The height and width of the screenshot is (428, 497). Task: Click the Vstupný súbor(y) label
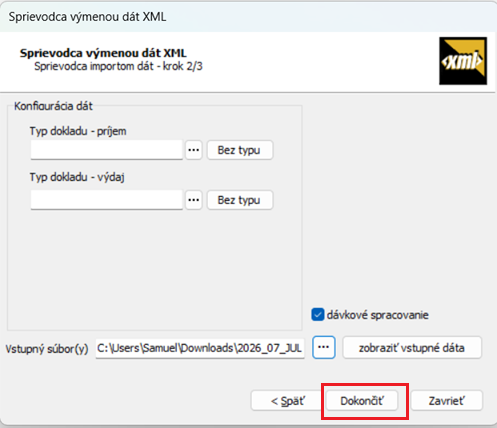[47, 349]
